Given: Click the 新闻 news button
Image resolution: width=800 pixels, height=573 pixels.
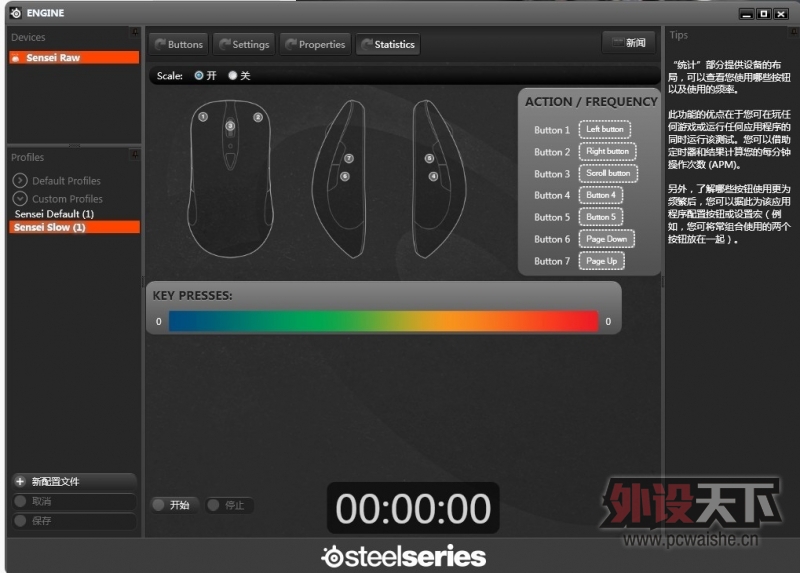Looking at the screenshot, I should [x=629, y=42].
